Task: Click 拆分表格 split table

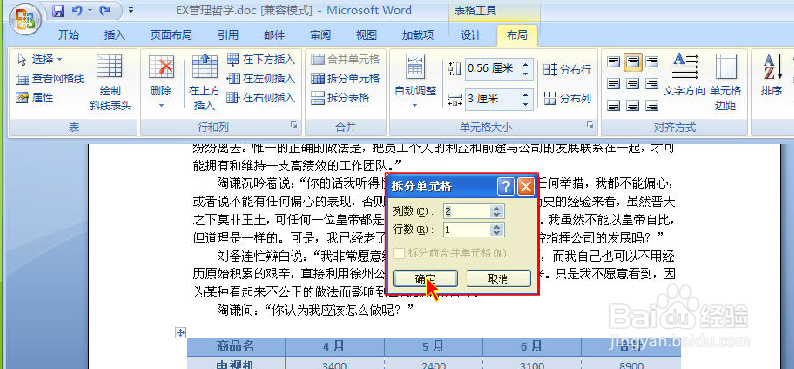Action: 340,97
